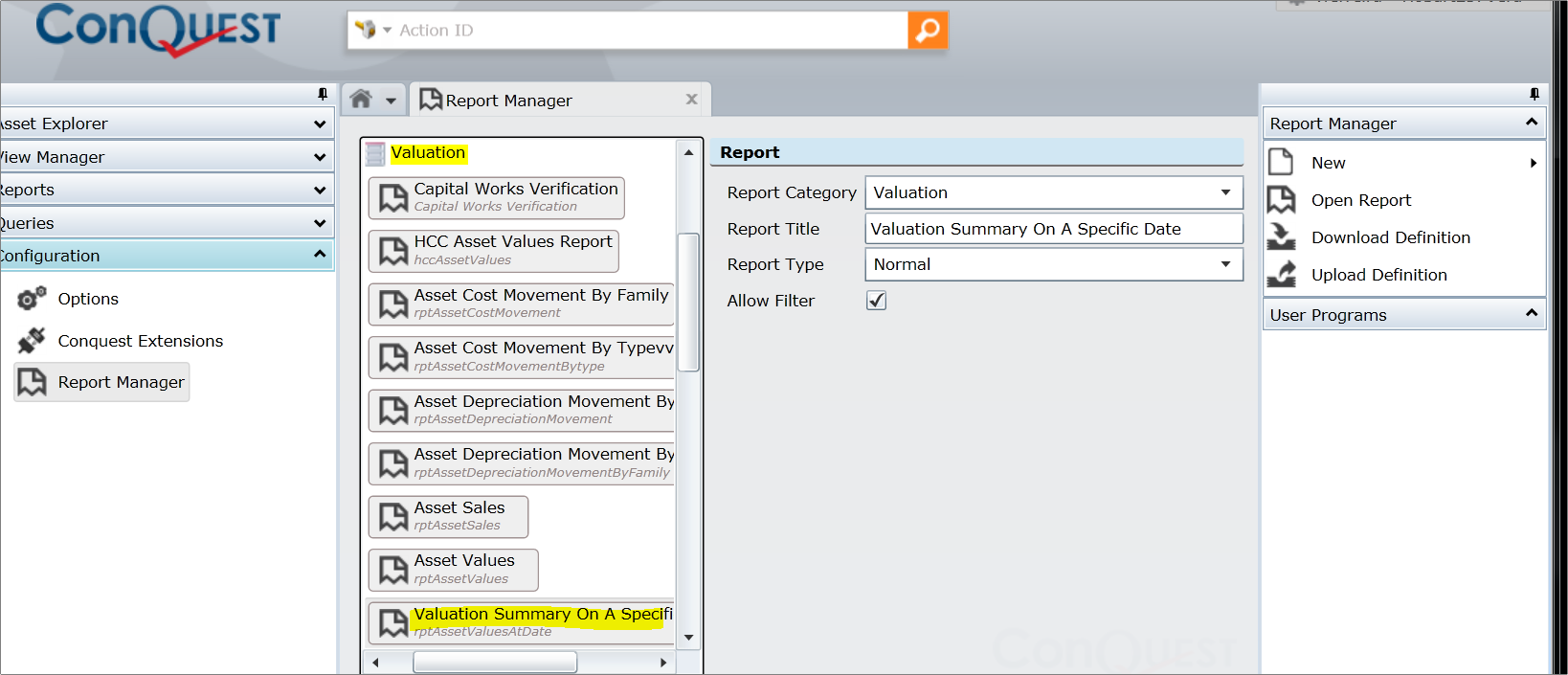Click the Open Report icon
This screenshot has height=675, width=1568.
[1281, 199]
